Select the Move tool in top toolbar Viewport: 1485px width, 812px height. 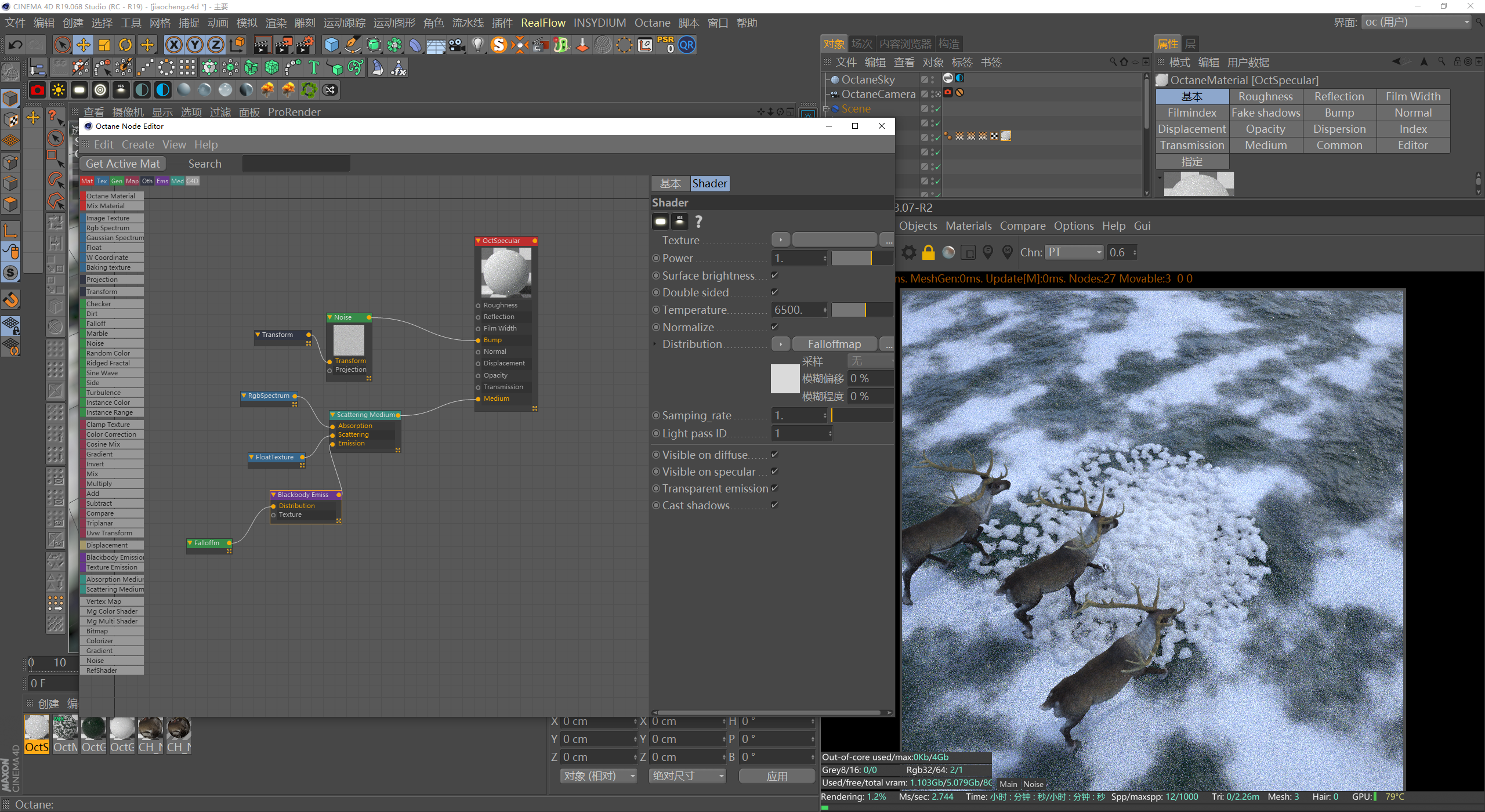tap(84, 45)
